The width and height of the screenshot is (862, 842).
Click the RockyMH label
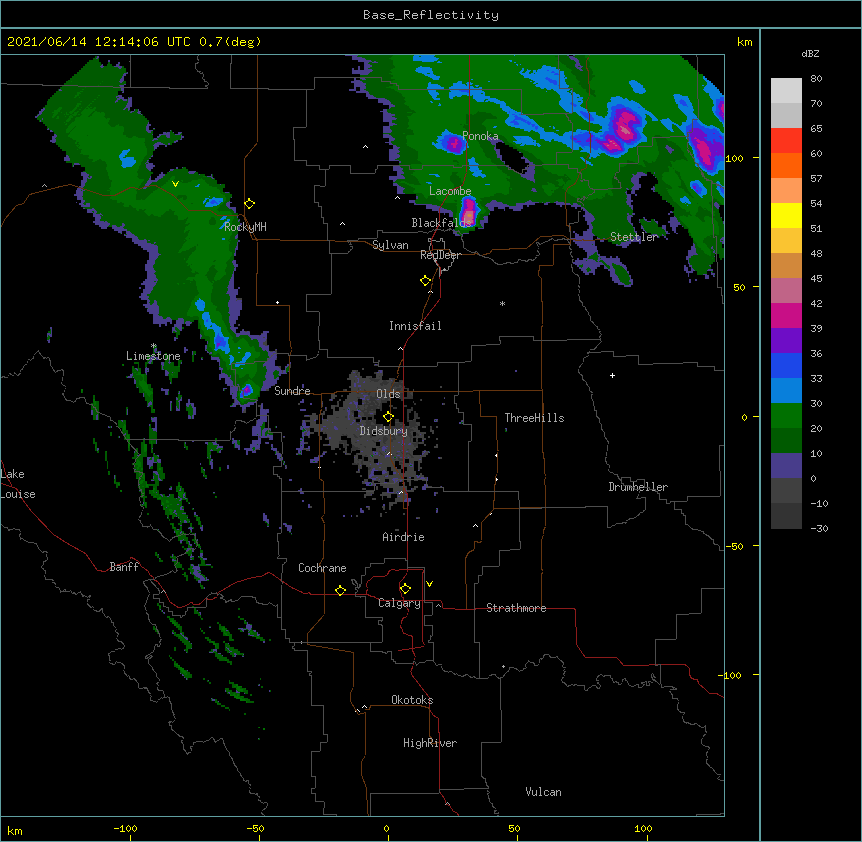(245, 226)
